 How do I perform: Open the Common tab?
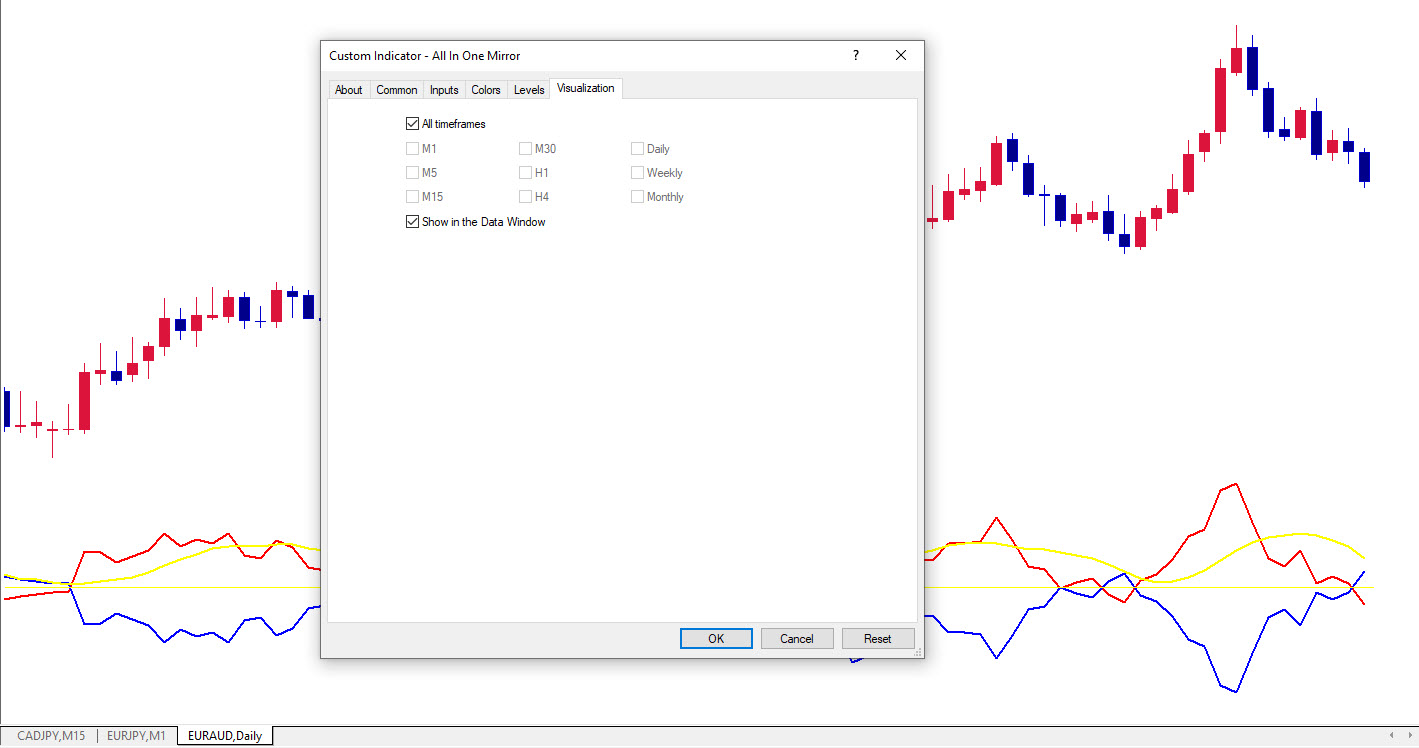[396, 90]
